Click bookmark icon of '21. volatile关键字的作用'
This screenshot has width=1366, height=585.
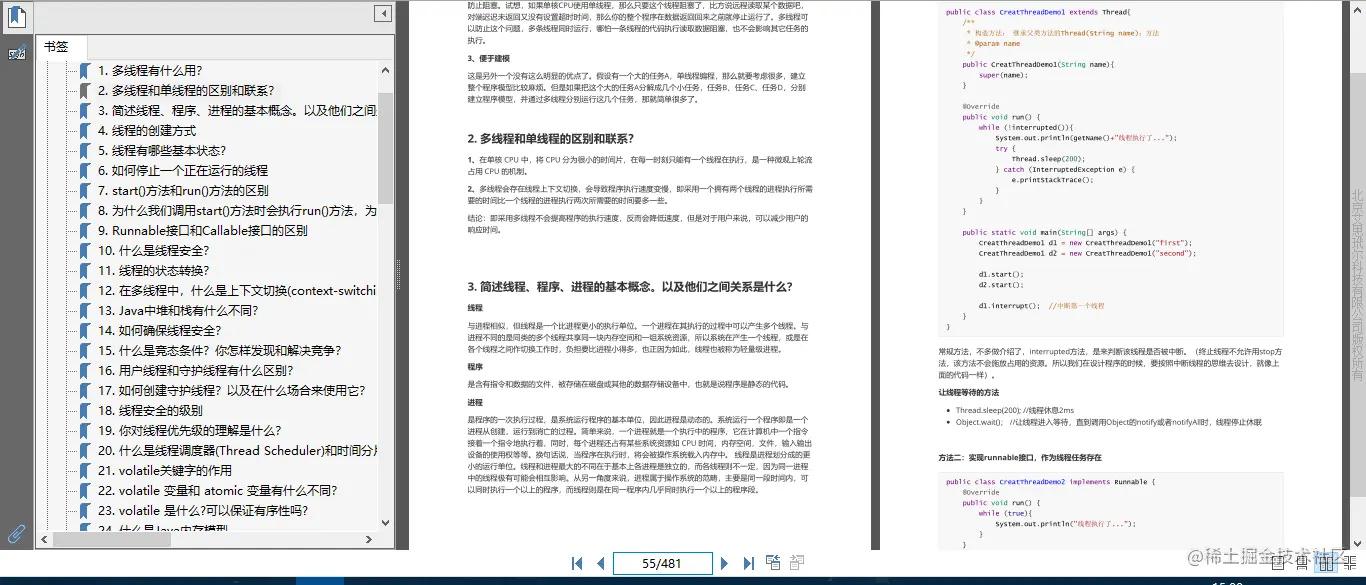click(x=85, y=471)
